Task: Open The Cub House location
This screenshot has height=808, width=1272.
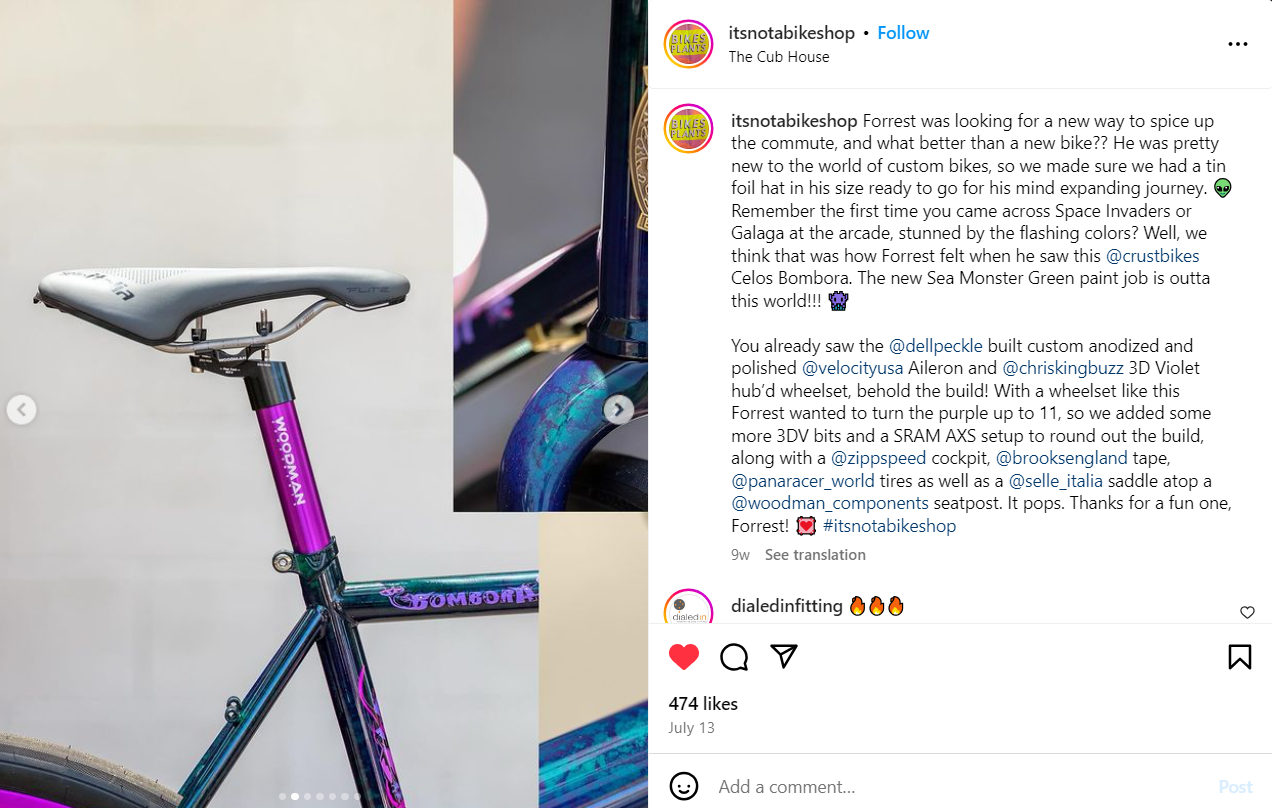Action: 779,57
